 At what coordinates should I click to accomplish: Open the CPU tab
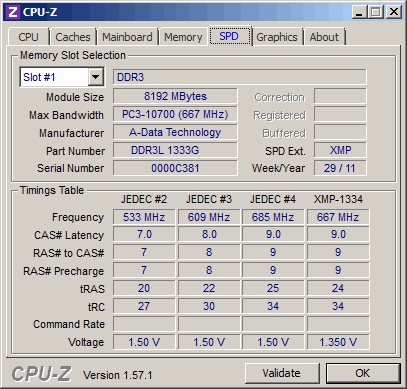click(28, 37)
